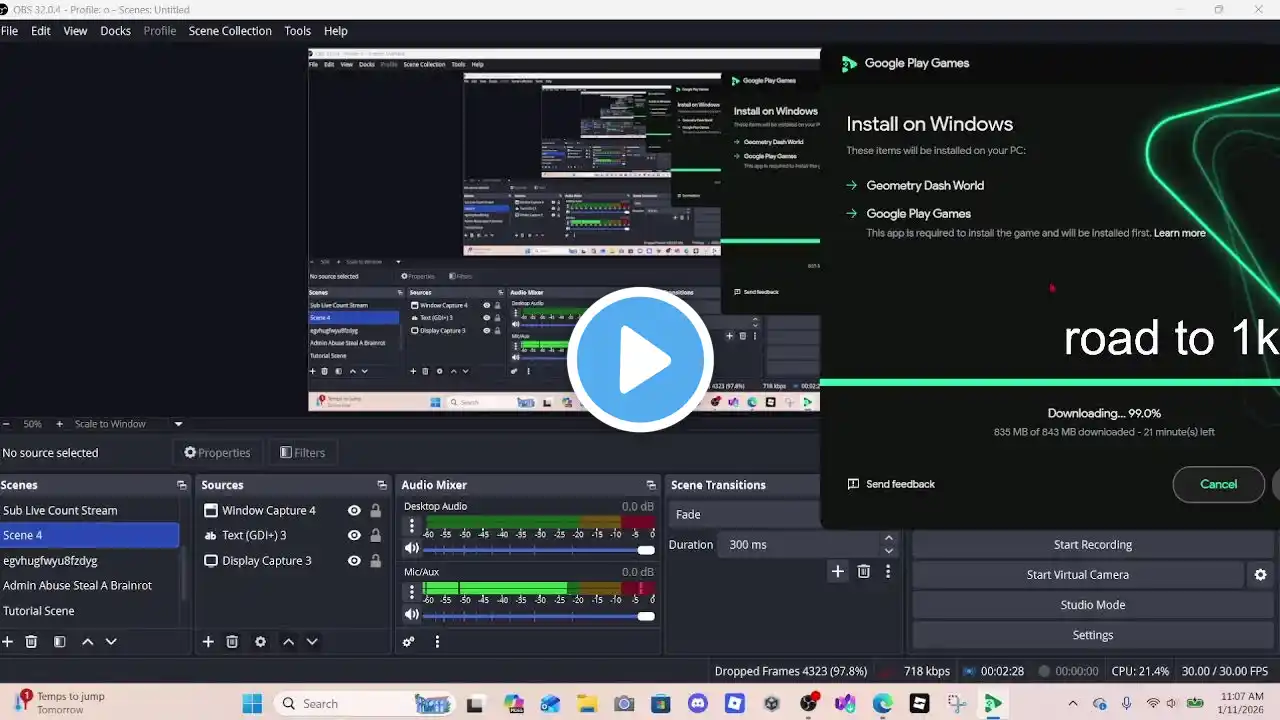Remove the selected source with trash icon
The width and height of the screenshot is (1280, 720).
click(x=232, y=642)
